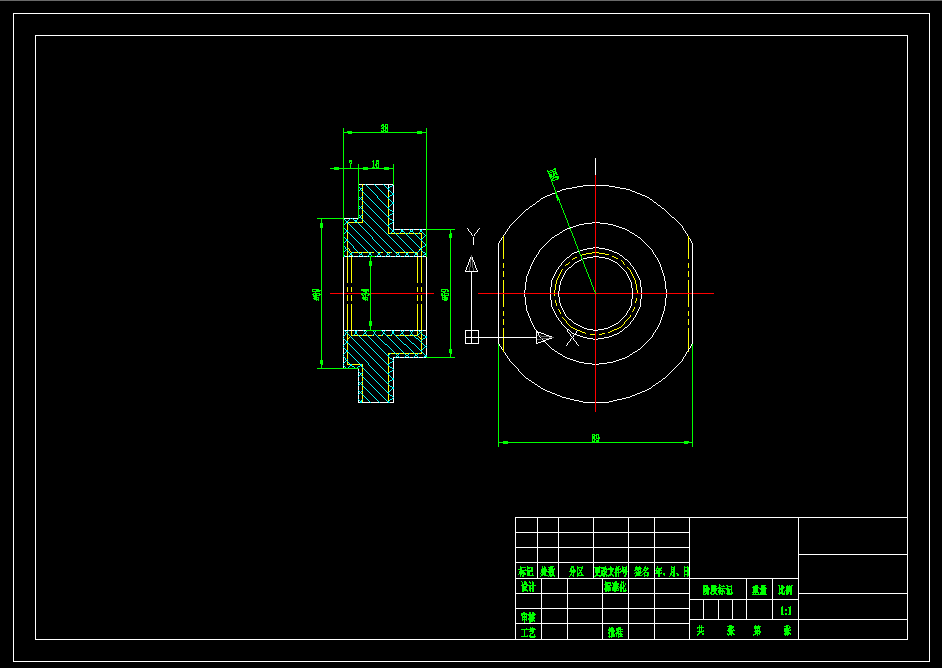
Task: Click the 签名 title block cell
Action: click(642, 571)
